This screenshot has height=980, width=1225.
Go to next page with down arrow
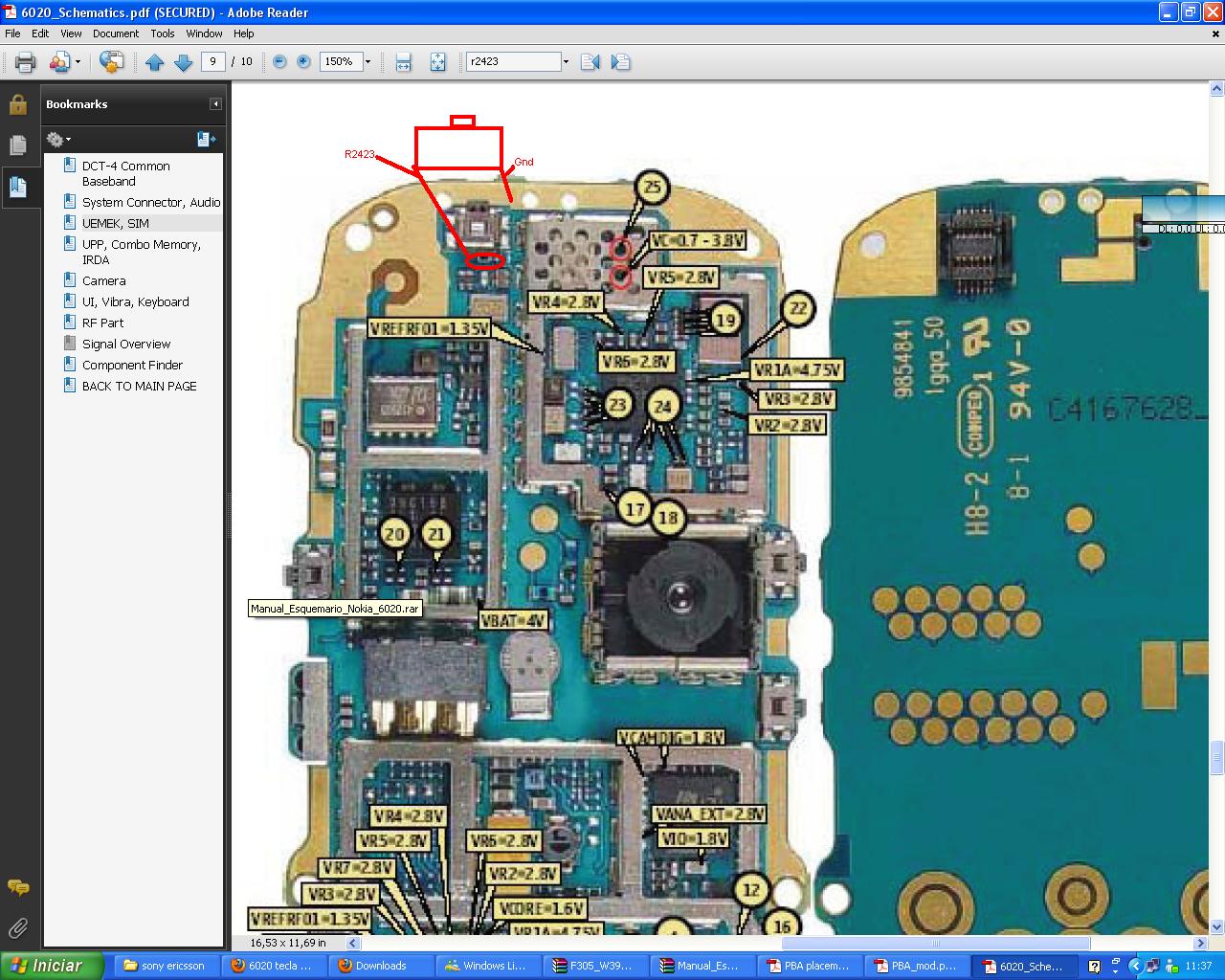pos(183,62)
